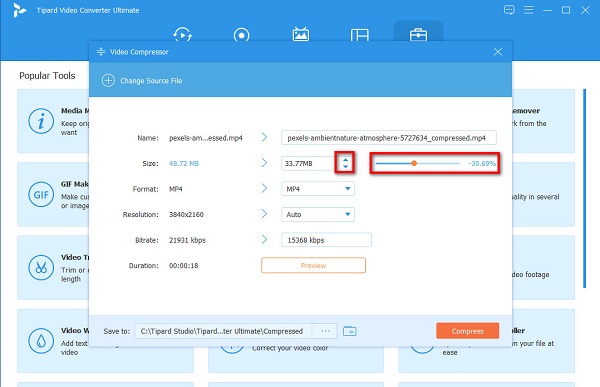This screenshot has height=387, width=600.
Task: Click Change Source File text
Action: click(151, 81)
